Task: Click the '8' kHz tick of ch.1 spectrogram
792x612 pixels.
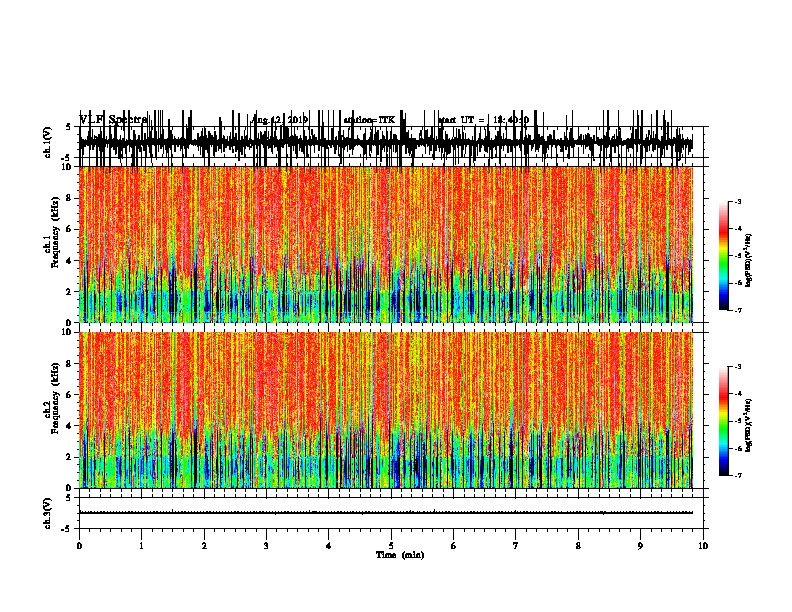Action: click(x=69, y=198)
